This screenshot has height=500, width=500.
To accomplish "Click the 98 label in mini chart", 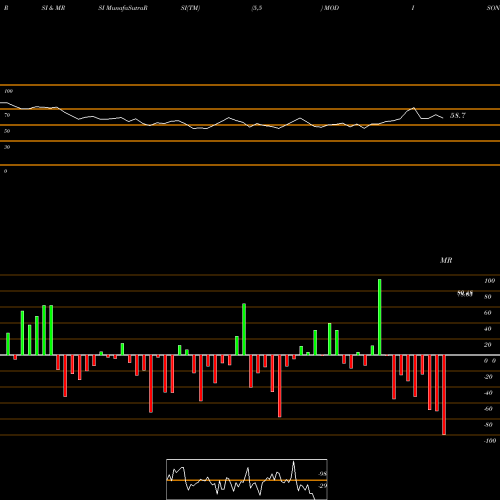I will pos(322,474).
